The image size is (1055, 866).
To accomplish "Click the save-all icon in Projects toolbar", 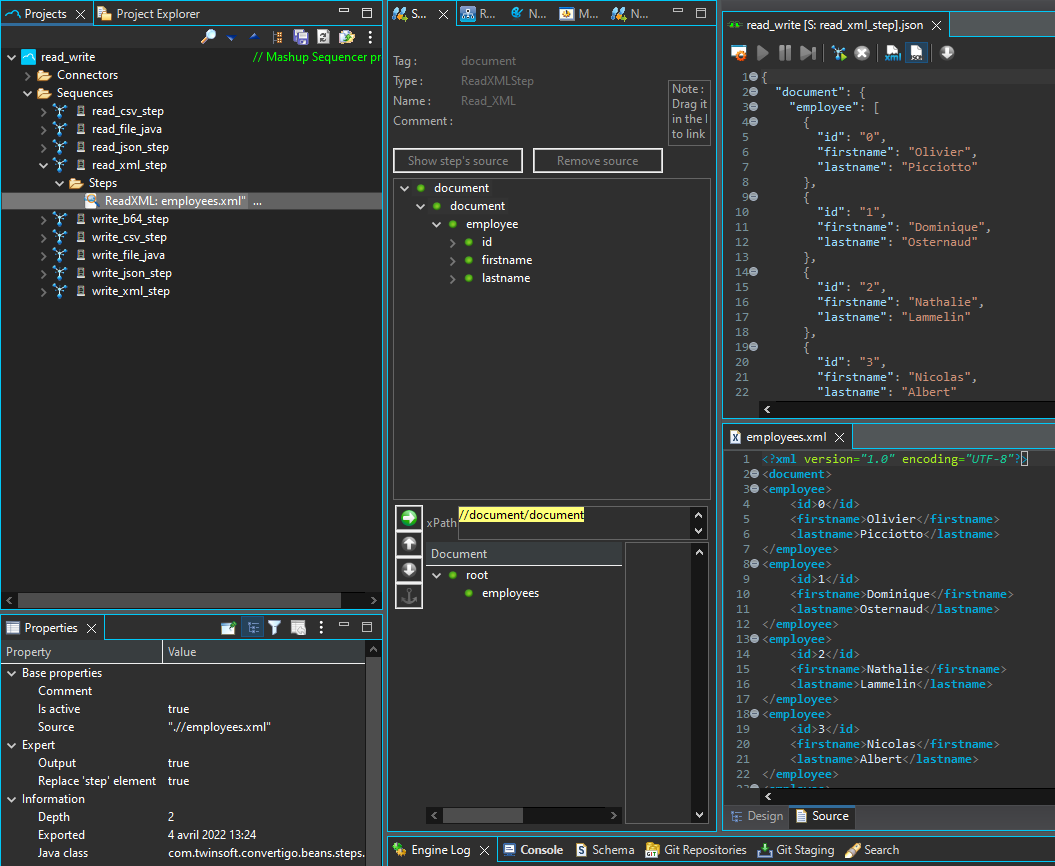I will coord(300,36).
